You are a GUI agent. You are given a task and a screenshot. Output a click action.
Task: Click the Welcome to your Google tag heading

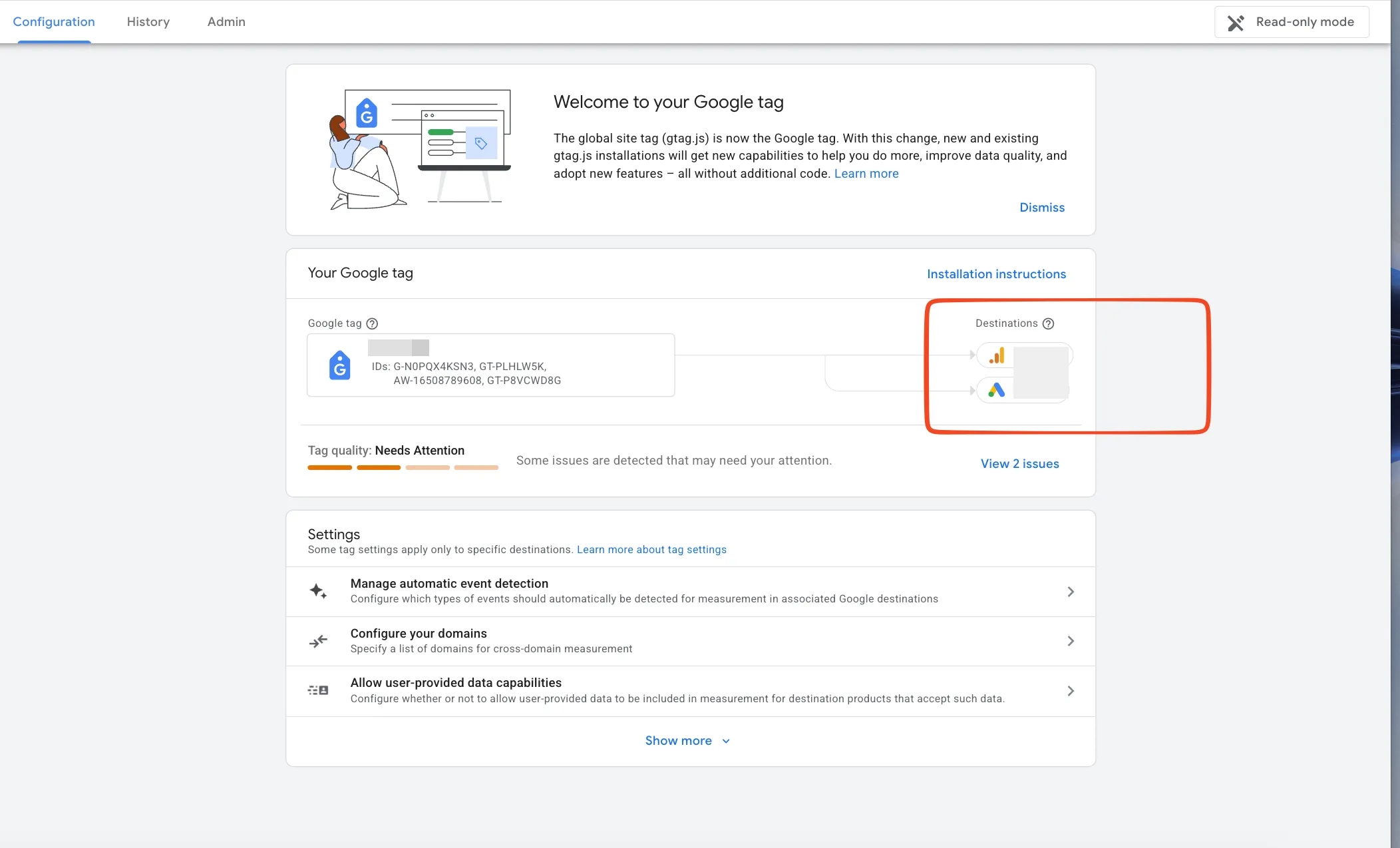pos(669,102)
